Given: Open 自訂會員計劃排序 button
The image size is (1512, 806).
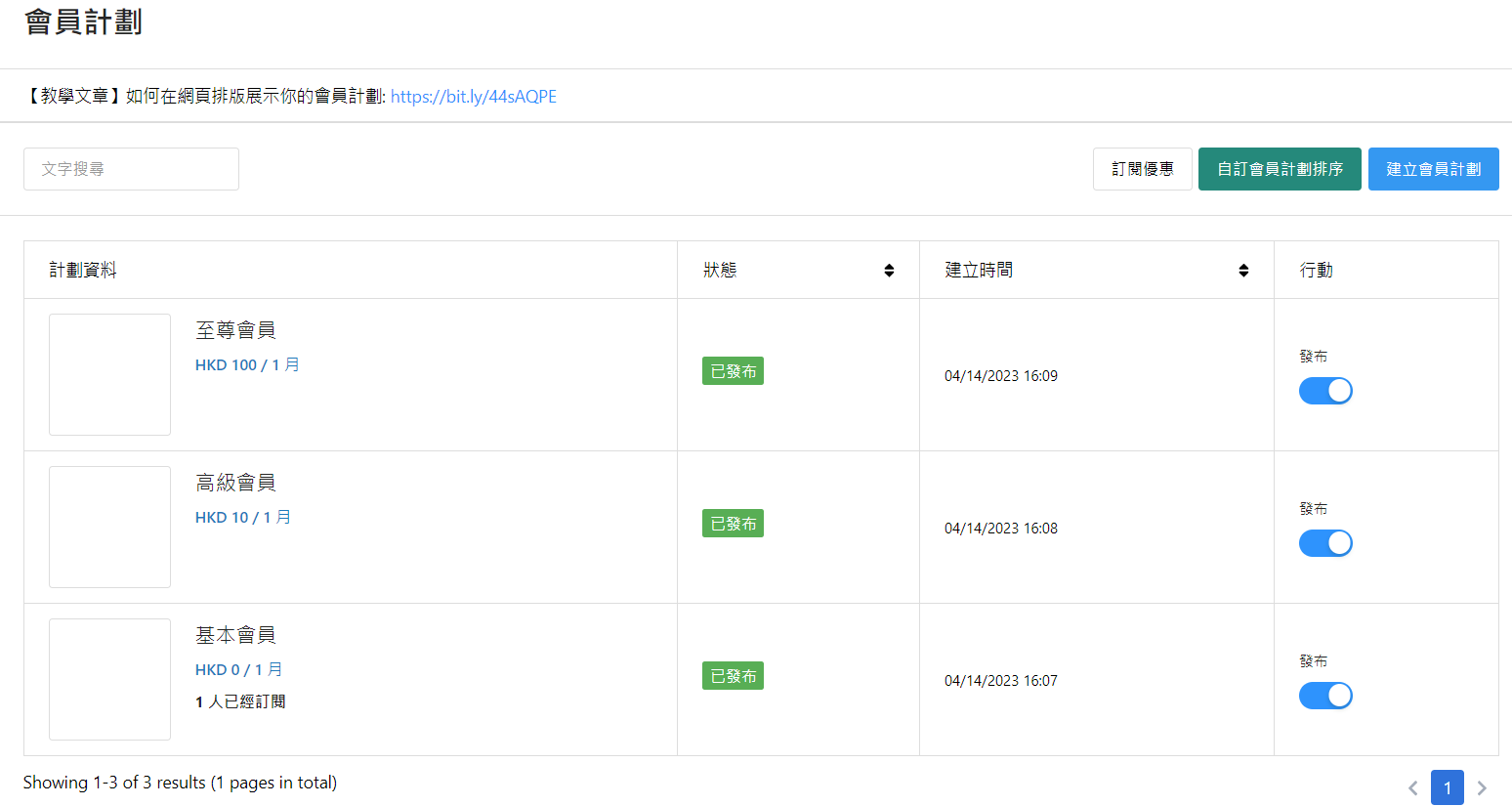Looking at the screenshot, I should tap(1280, 169).
